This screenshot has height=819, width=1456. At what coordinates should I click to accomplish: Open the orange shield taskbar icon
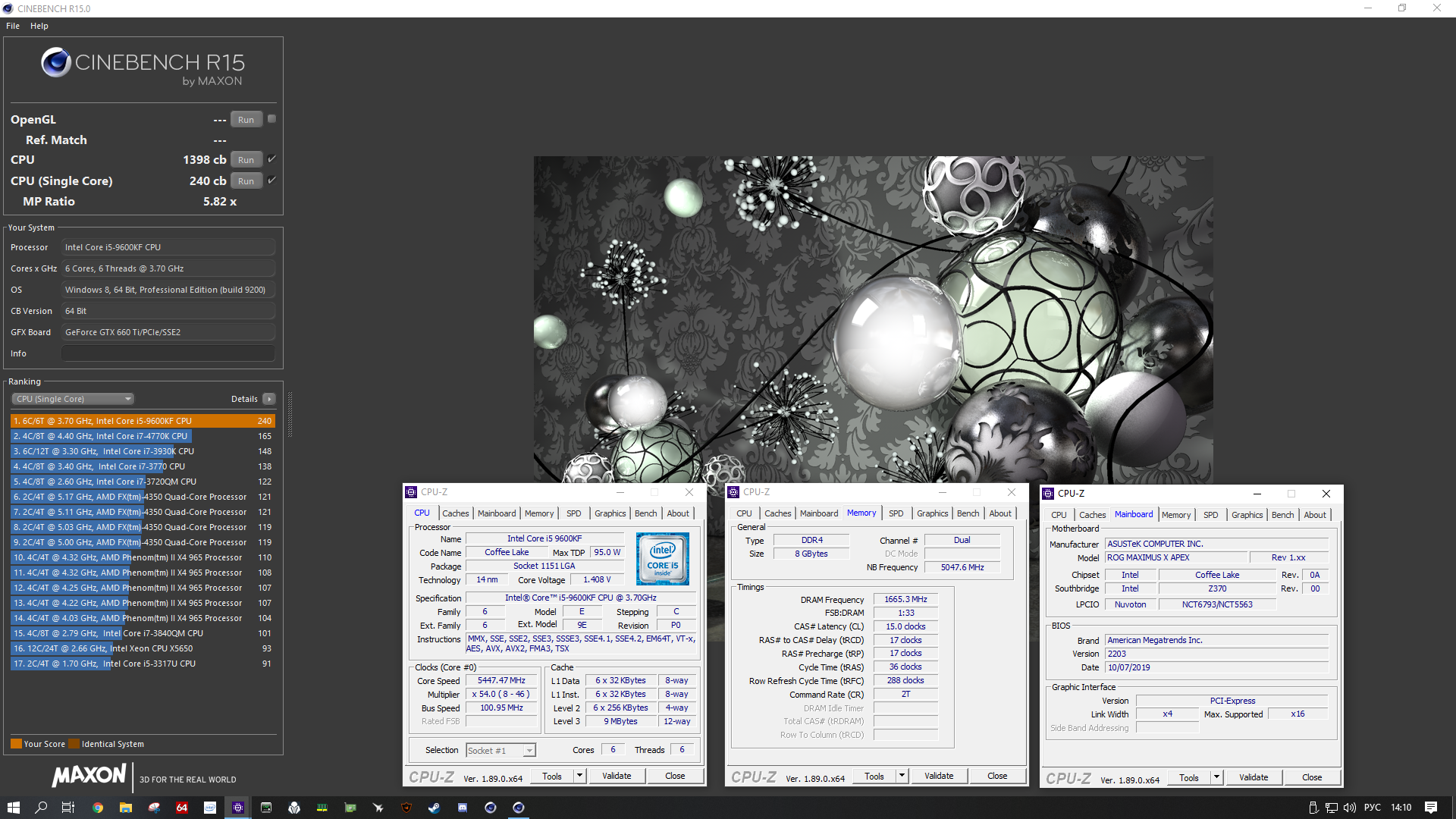[406, 808]
